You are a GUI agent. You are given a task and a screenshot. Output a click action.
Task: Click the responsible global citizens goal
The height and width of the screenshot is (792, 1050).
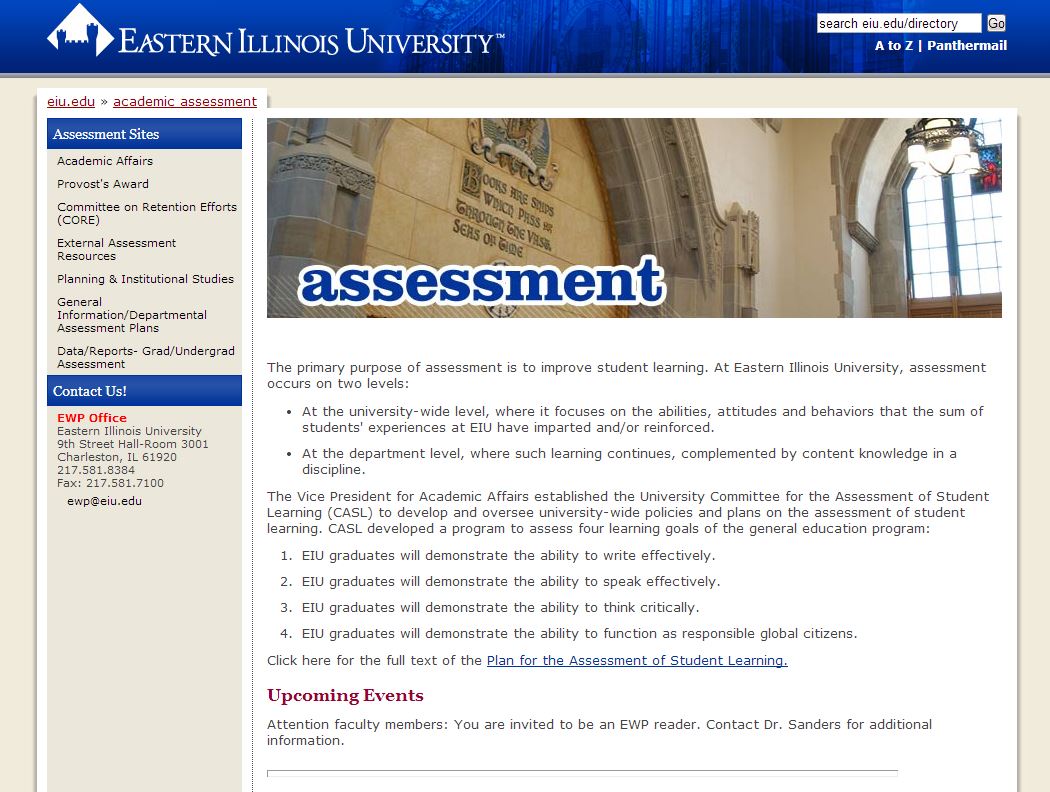point(579,634)
